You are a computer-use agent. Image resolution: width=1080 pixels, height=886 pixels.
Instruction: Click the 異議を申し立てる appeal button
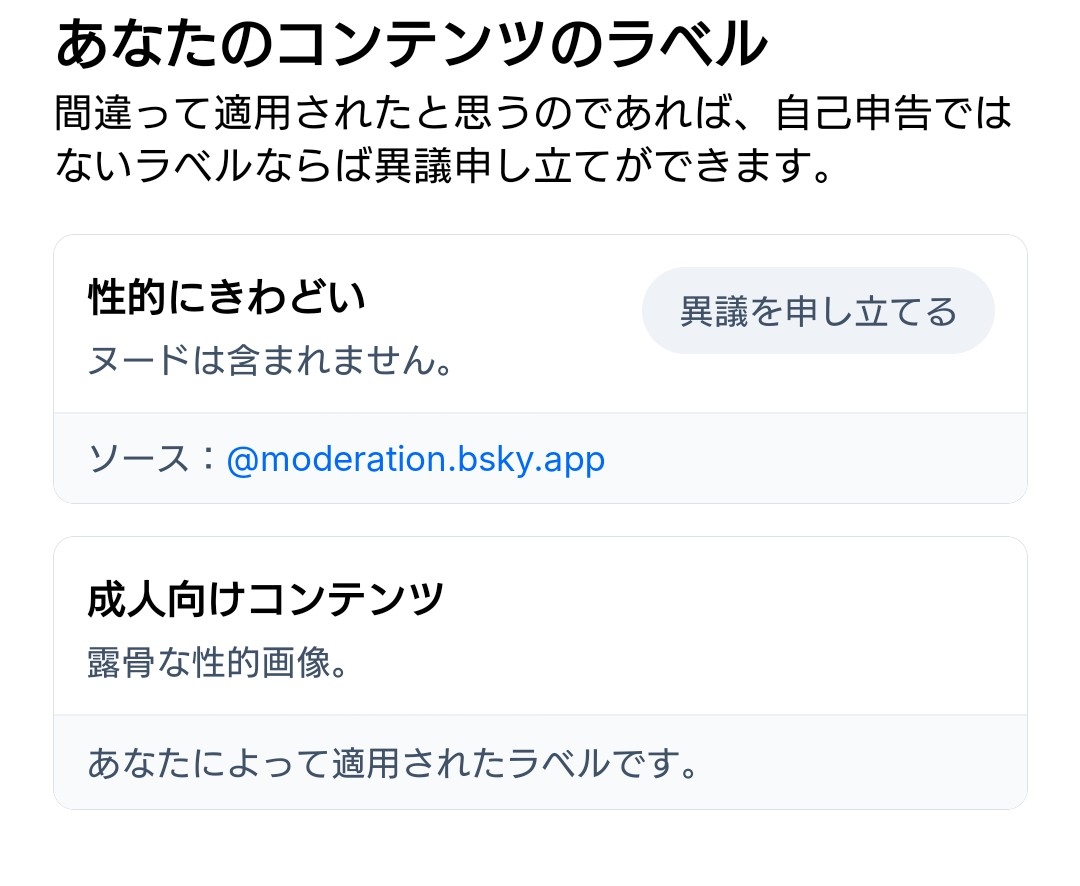point(818,311)
